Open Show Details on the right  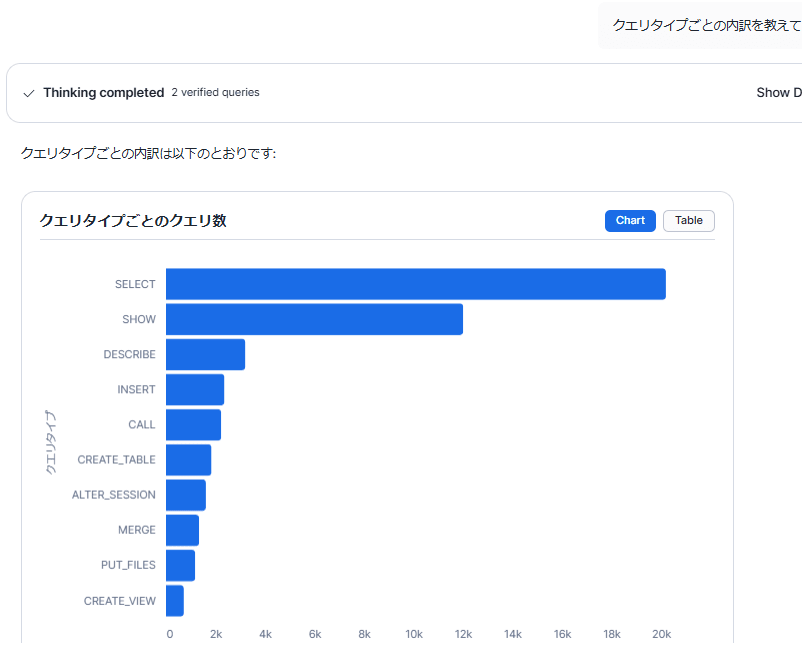coord(779,93)
